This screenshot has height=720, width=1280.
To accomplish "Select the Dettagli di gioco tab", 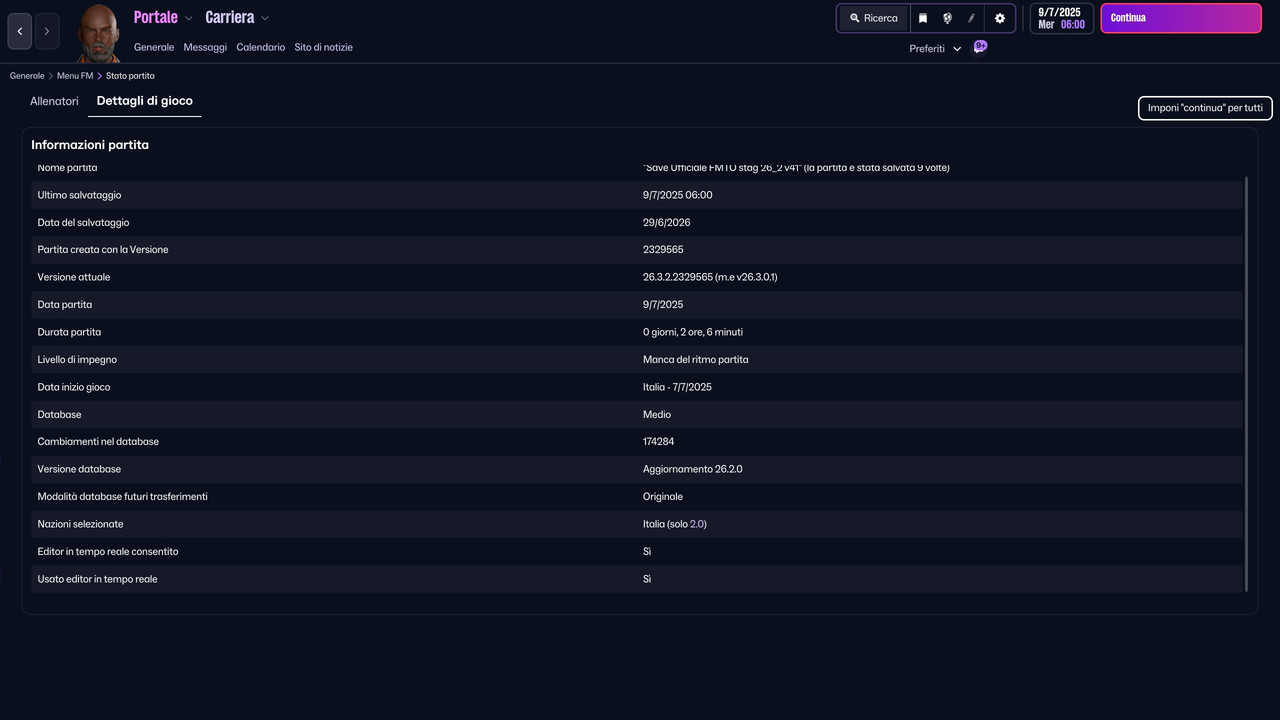I will (145, 101).
